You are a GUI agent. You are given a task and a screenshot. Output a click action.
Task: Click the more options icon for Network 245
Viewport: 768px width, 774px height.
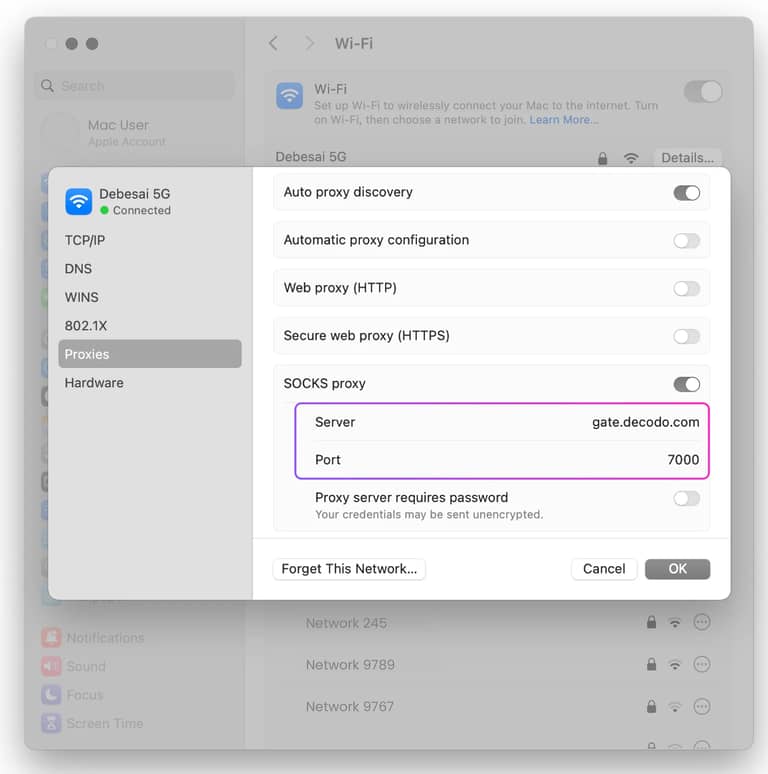tap(702, 622)
